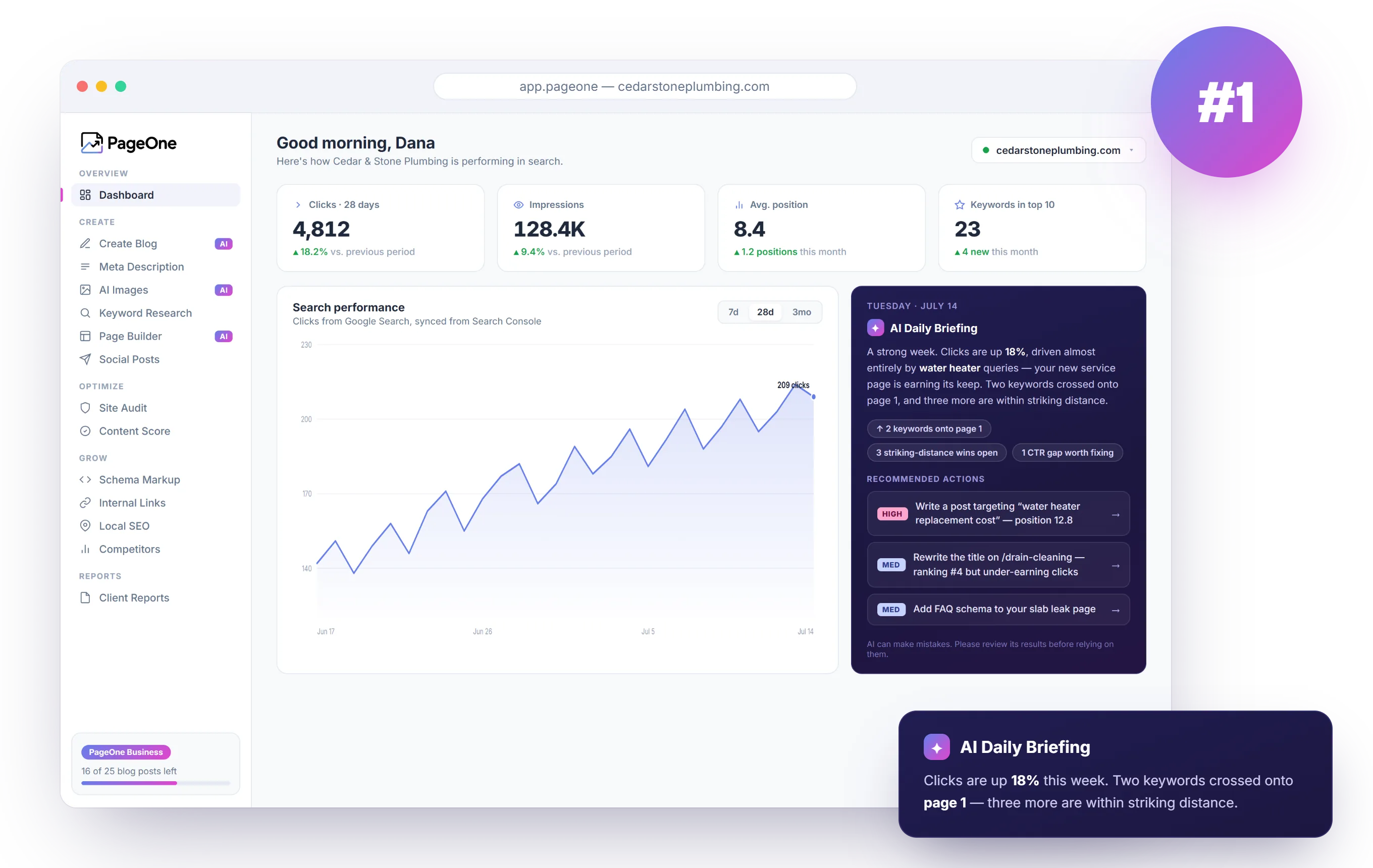Click the Internal Links chain icon
This screenshot has width=1373, height=868.
[85, 503]
